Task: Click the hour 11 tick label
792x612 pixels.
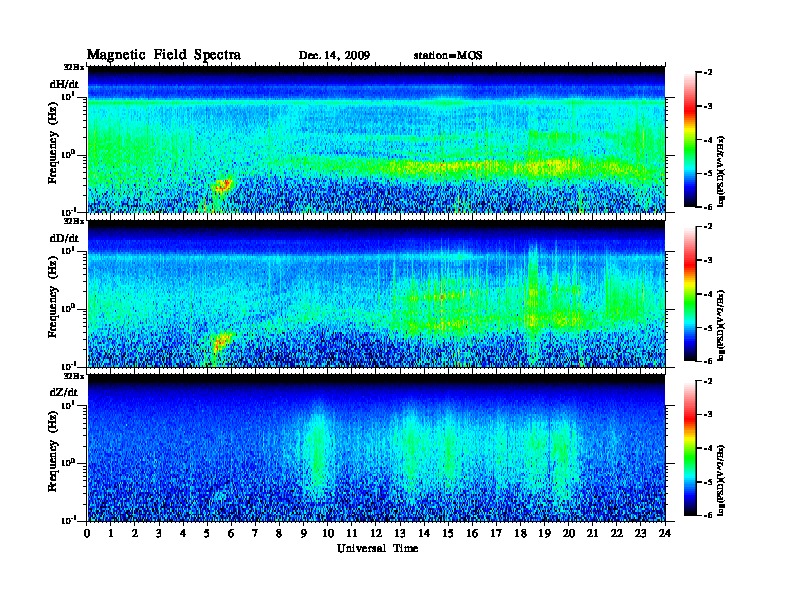Action: 352,533
